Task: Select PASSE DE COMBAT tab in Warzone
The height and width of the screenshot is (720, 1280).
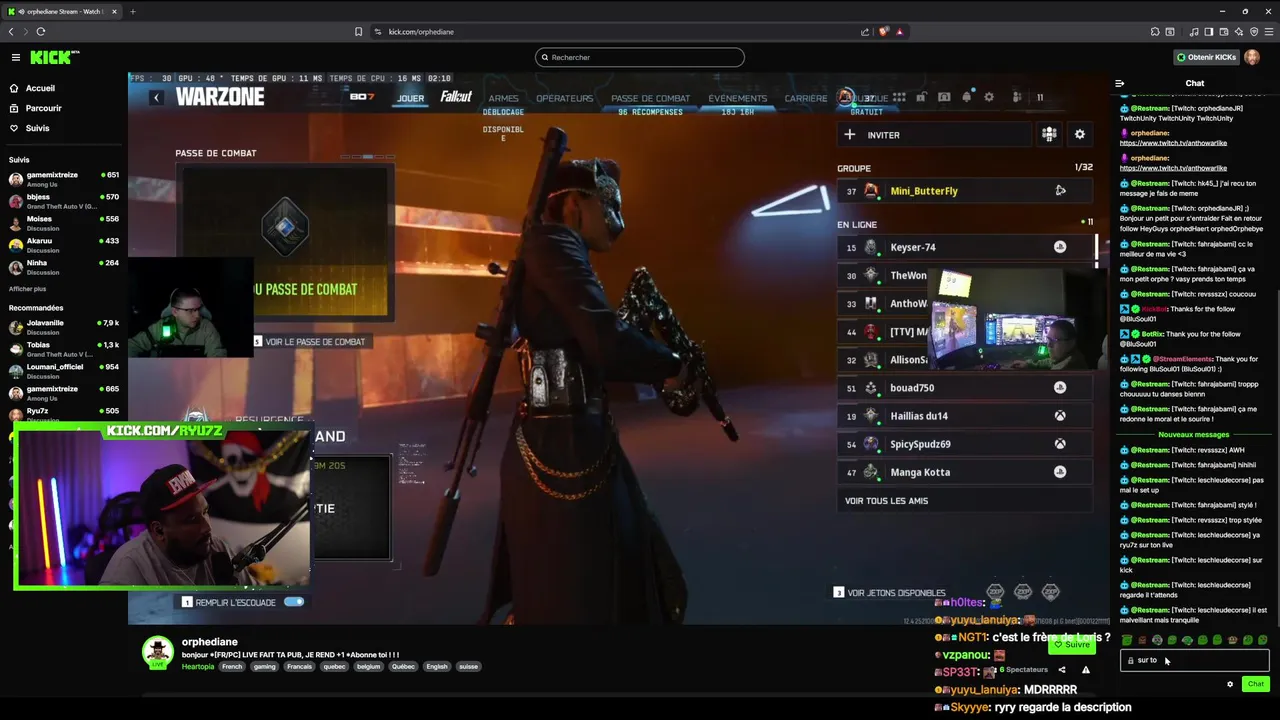Action: pyautogui.click(x=650, y=98)
